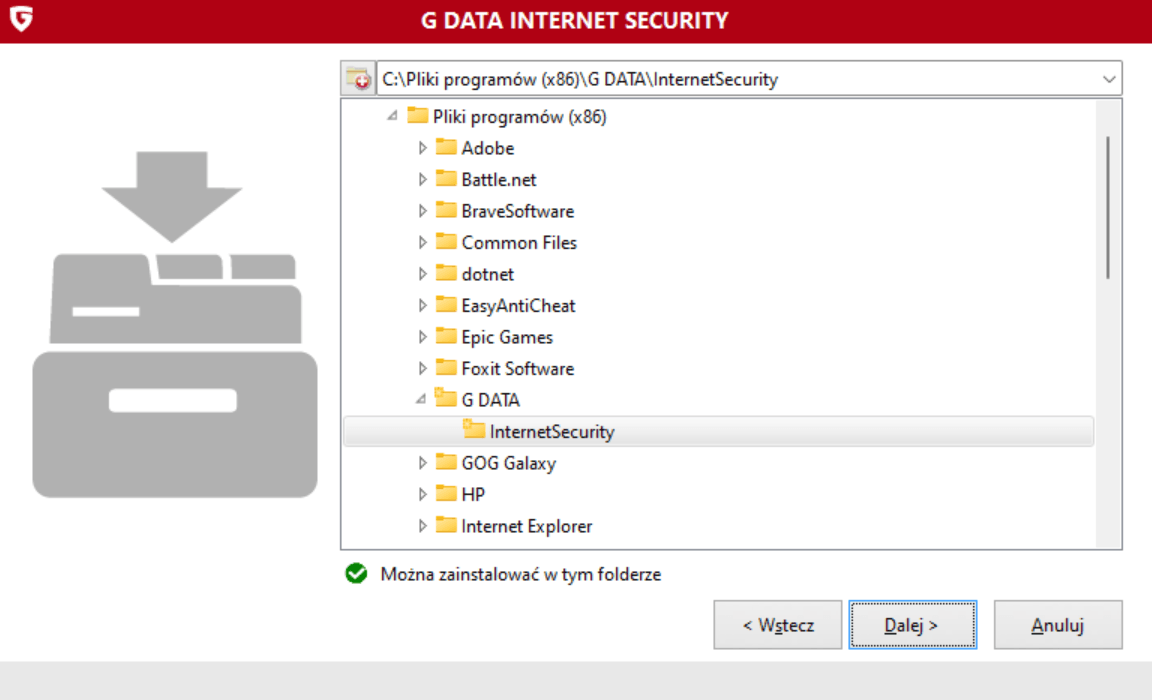Open the installation path dropdown
This screenshot has width=1152, height=700.
coord(1108,78)
